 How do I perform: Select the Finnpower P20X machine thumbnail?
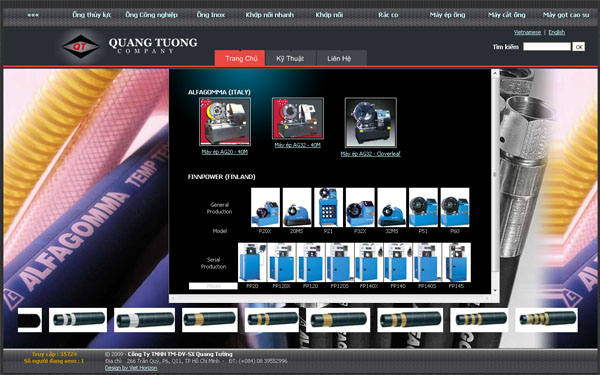coord(265,207)
